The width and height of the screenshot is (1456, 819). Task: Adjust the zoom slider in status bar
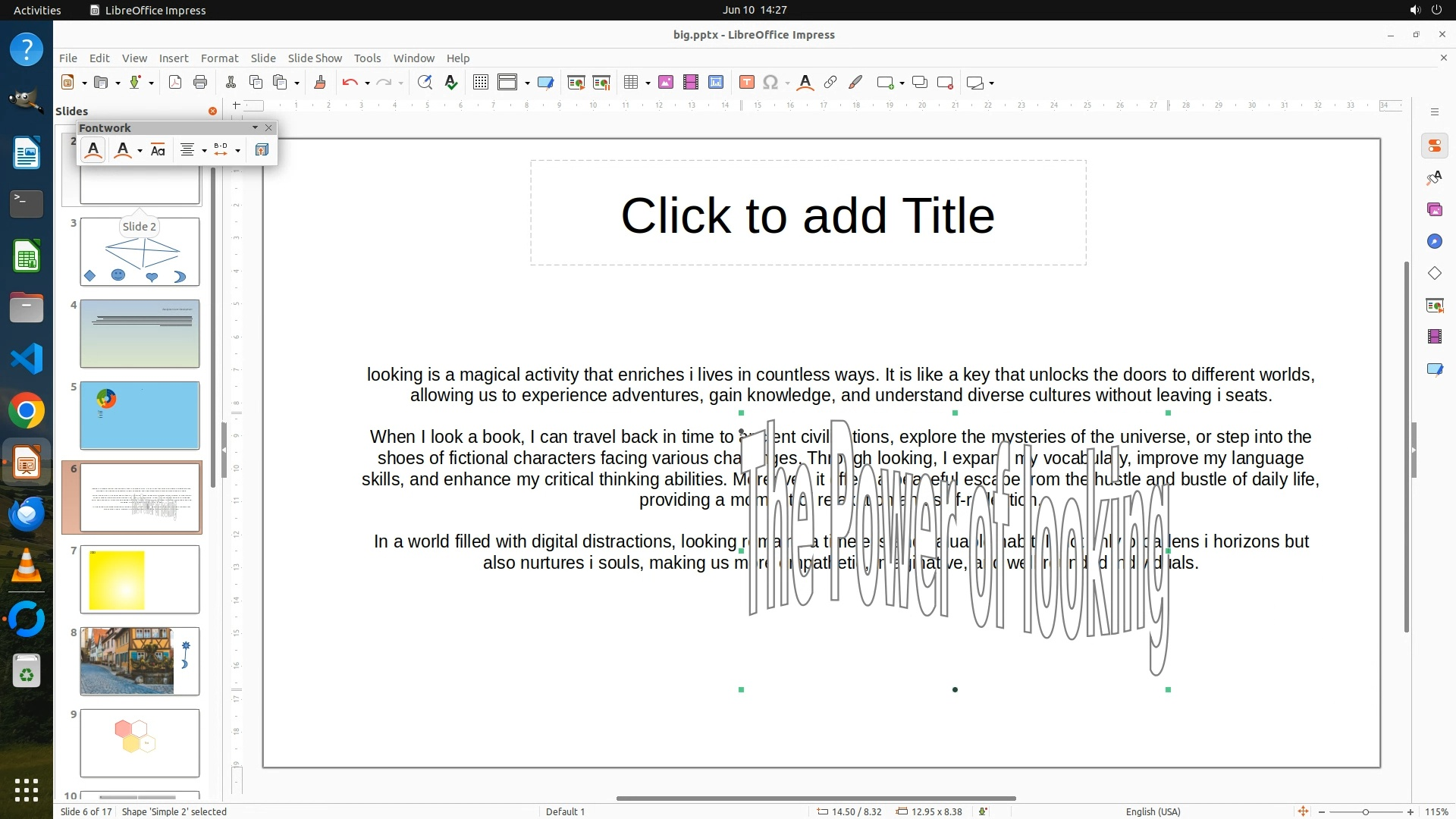[1366, 811]
